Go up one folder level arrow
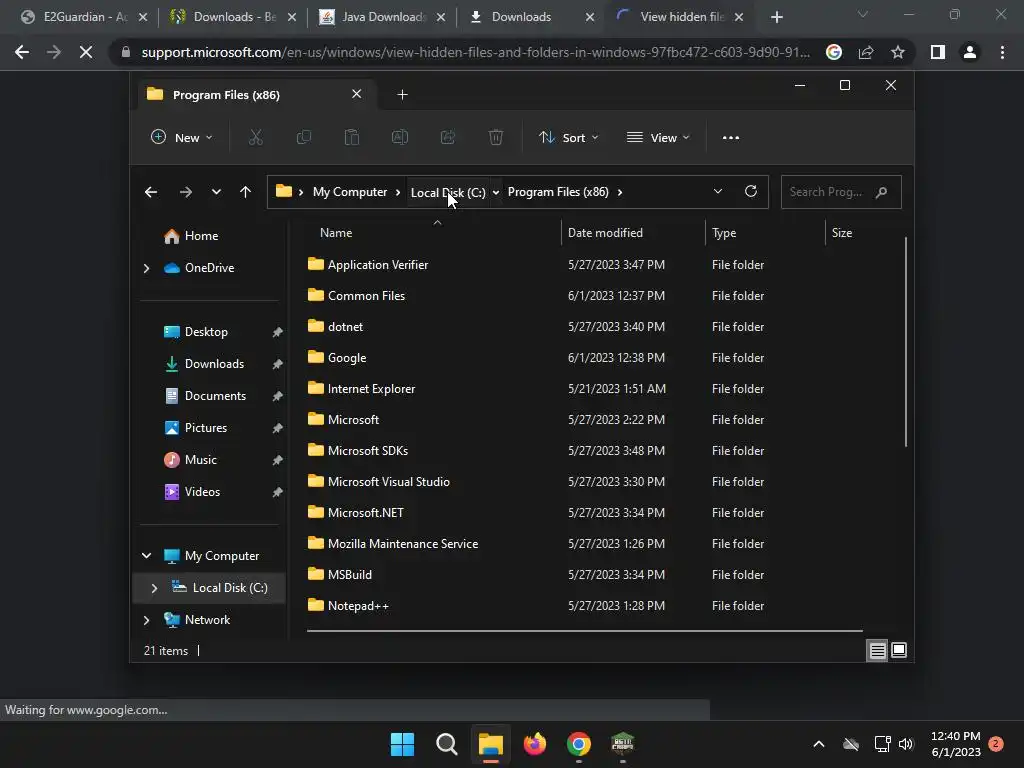1024x768 pixels. (246, 192)
